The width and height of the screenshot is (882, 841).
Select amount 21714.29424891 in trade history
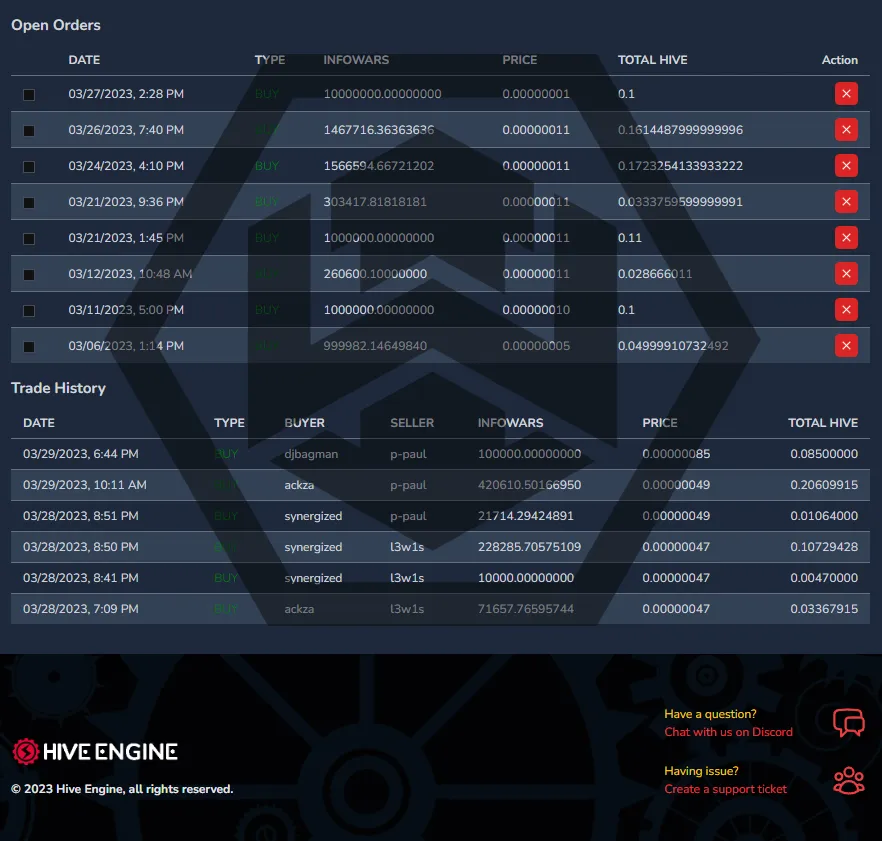tap(526, 516)
